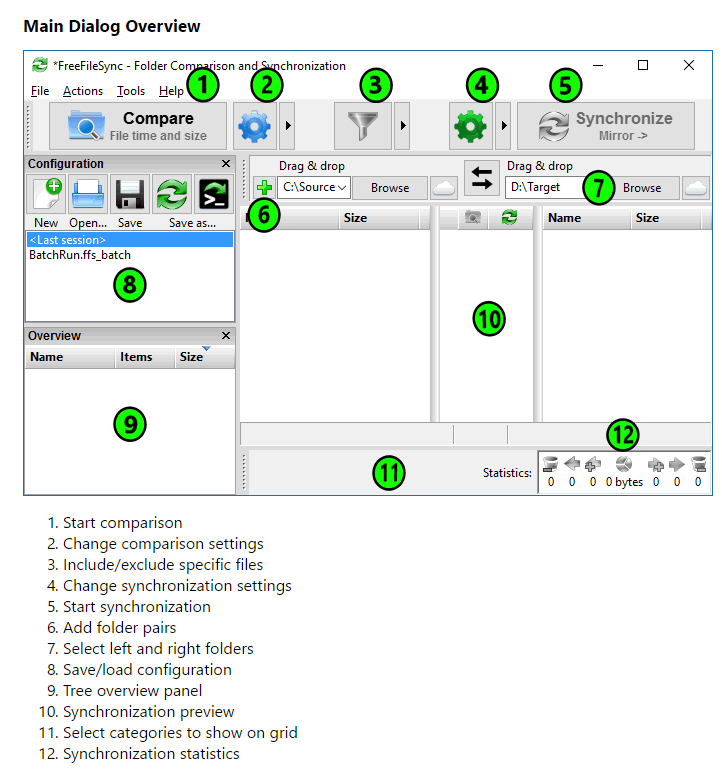Click Name column header in target-side grid
Image resolution: width=722 pixels, height=776 pixels.
587,218
